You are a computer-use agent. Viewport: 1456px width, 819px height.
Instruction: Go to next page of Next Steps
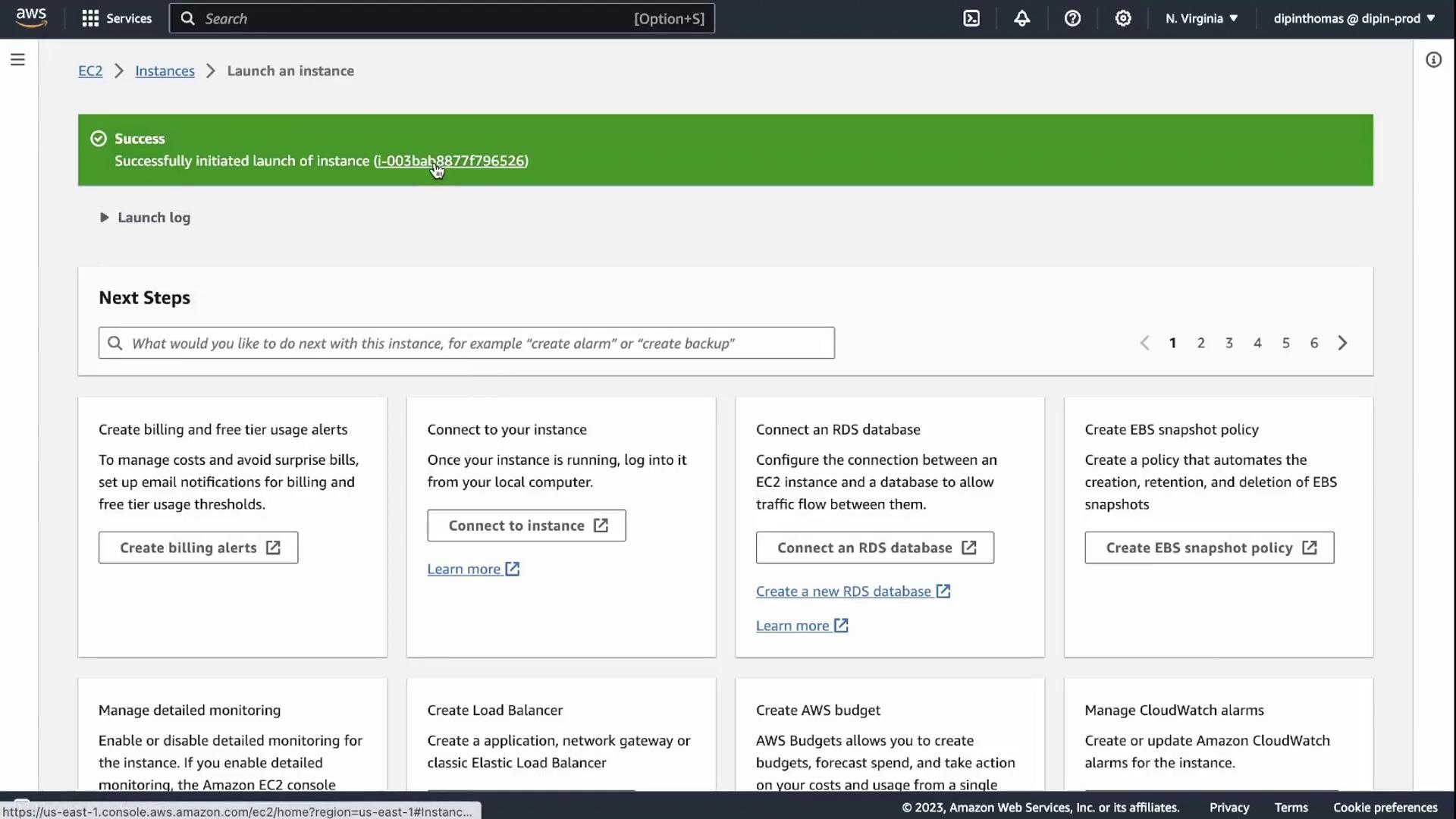pos(1342,343)
